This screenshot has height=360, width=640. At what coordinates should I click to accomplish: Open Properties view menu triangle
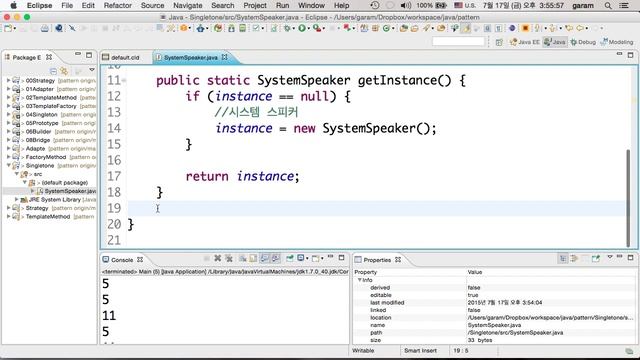pos(610,257)
